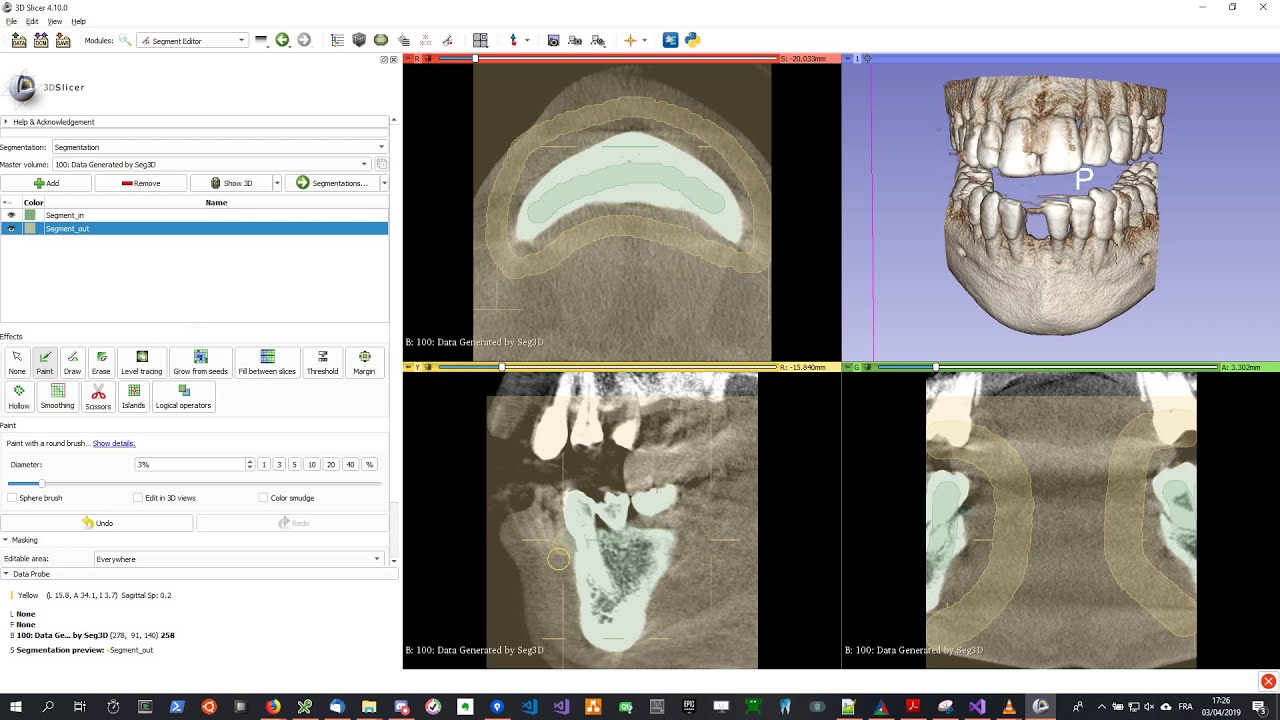
Task: Open the Segmentation selector dropdown
Action: (x=219, y=147)
